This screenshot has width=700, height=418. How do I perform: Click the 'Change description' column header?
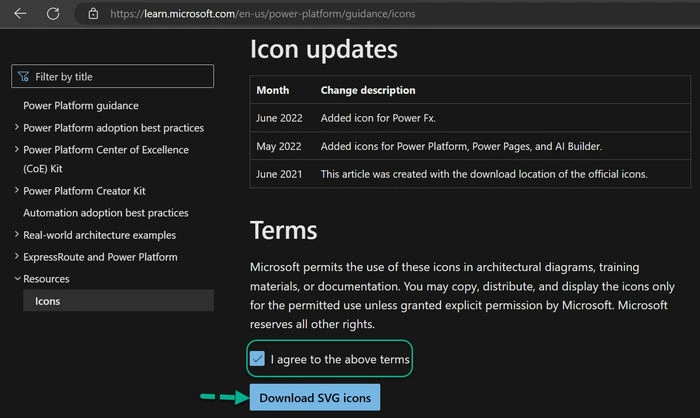[368, 90]
